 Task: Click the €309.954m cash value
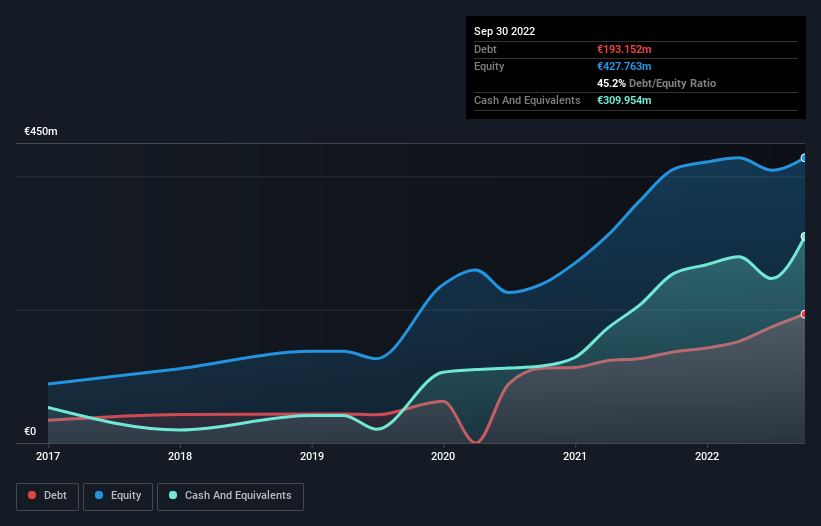pos(624,100)
